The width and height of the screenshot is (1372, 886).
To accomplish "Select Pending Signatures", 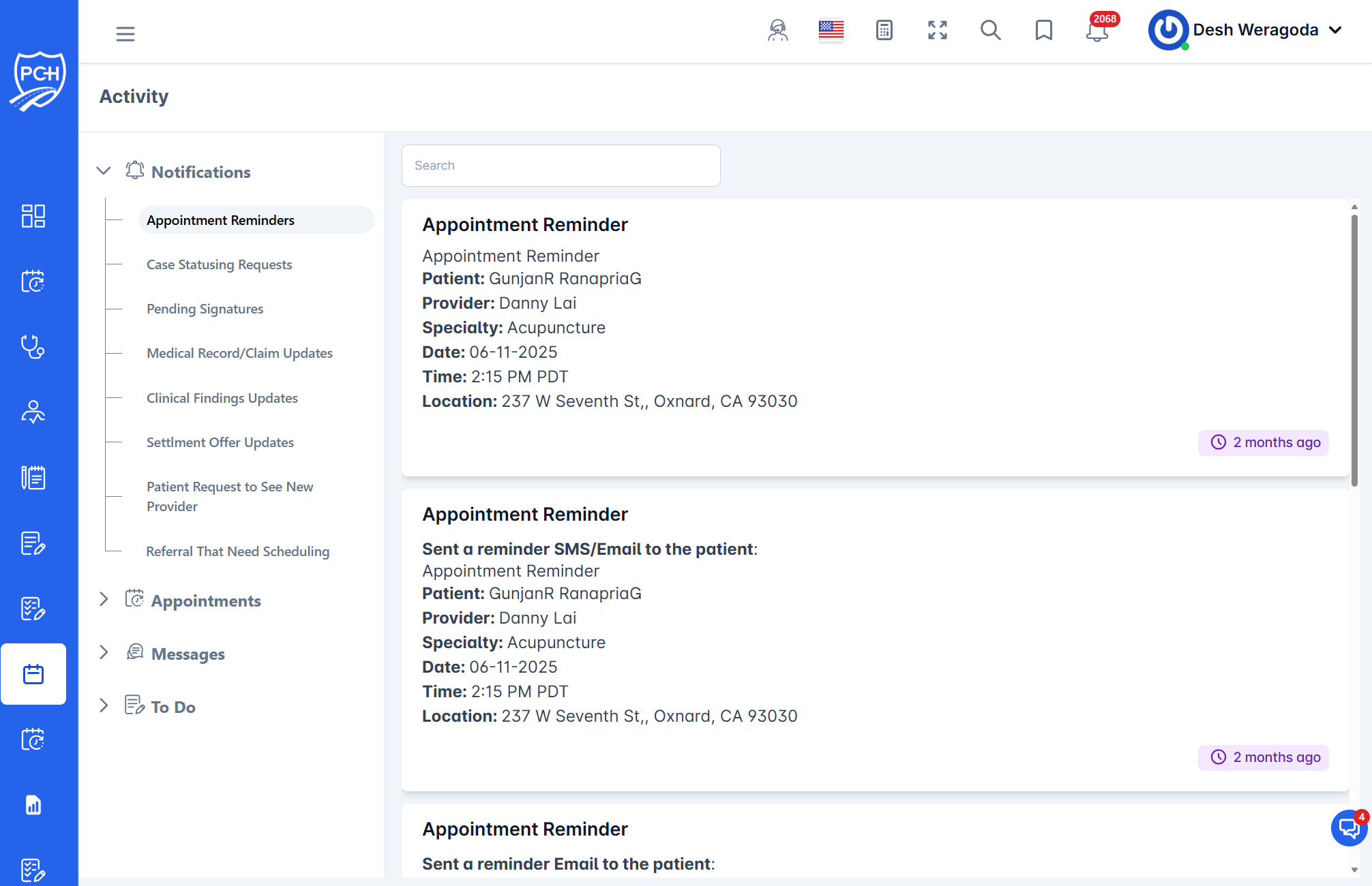I will point(205,309).
